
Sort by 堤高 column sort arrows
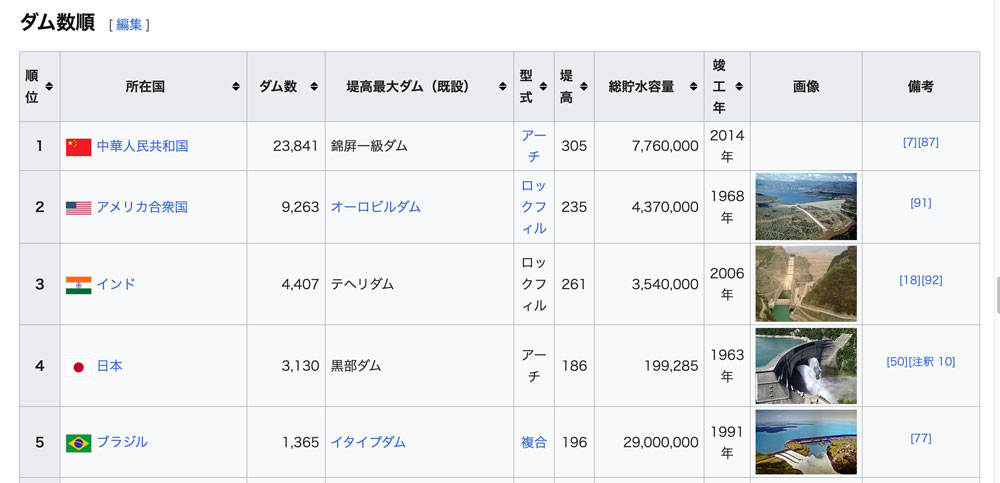click(x=584, y=87)
